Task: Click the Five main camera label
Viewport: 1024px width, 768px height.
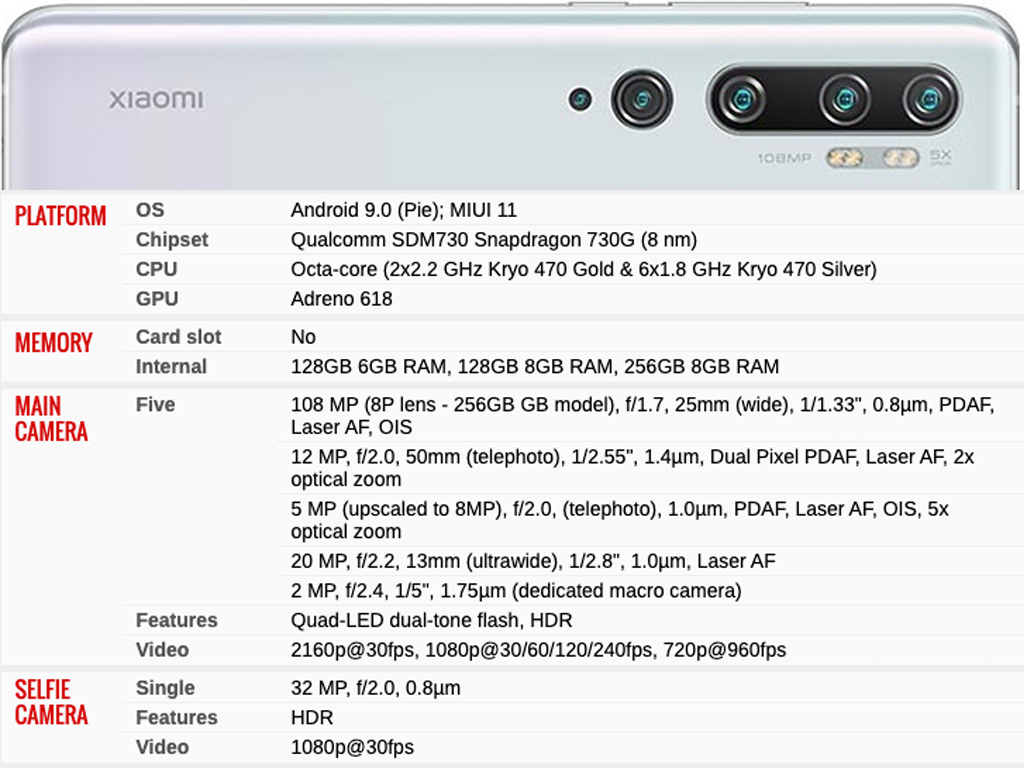Action: click(155, 404)
